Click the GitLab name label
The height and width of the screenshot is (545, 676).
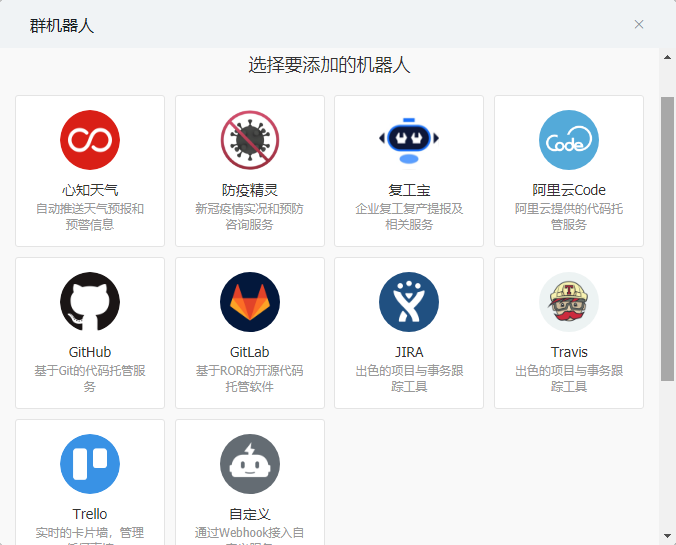click(250, 352)
